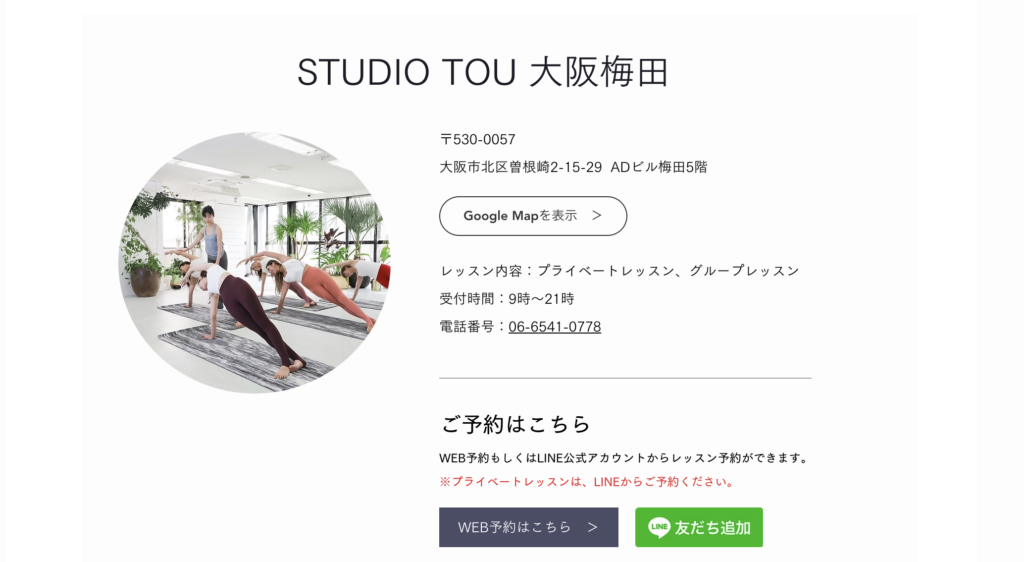Image resolution: width=1024 pixels, height=562 pixels.
Task: Add friend via the green 友だち追加 button
Action: [x=699, y=527]
